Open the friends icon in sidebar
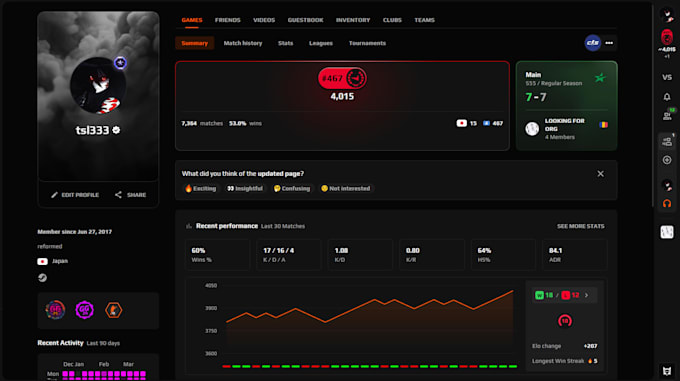 pos(667,116)
